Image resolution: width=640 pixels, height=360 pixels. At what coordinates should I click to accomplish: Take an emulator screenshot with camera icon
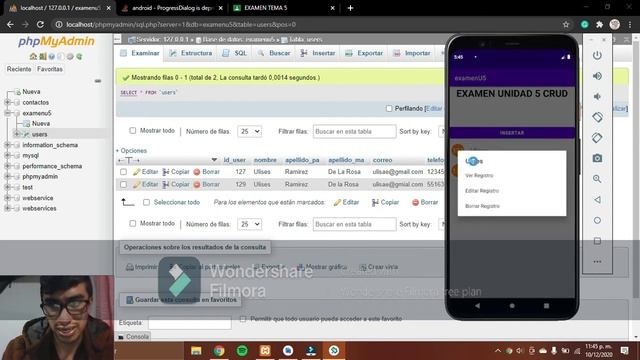pos(597,158)
